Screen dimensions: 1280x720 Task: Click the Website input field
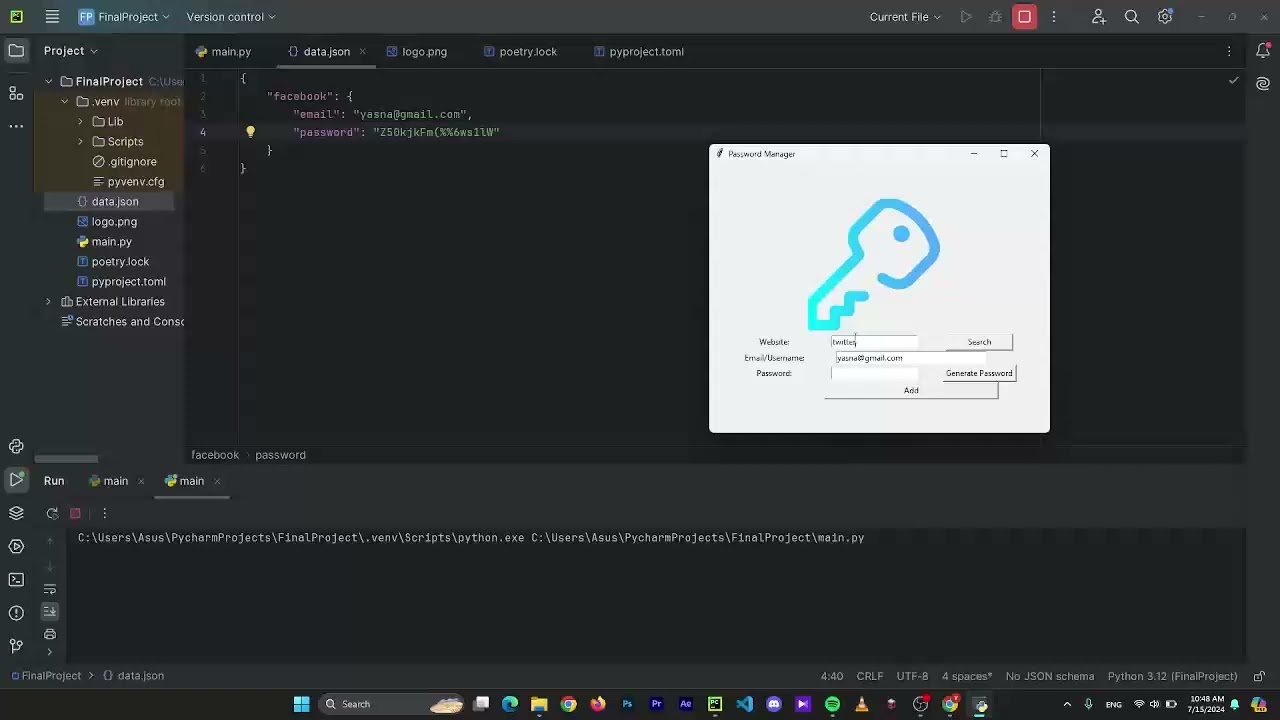pos(874,342)
